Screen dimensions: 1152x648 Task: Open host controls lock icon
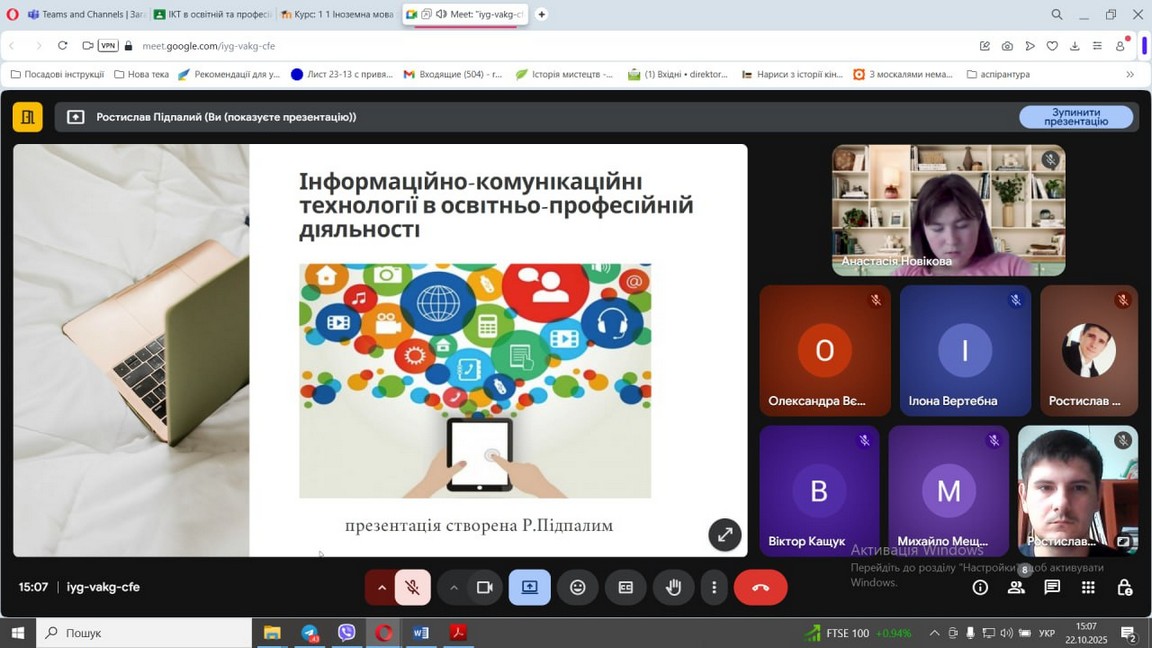[1124, 588]
